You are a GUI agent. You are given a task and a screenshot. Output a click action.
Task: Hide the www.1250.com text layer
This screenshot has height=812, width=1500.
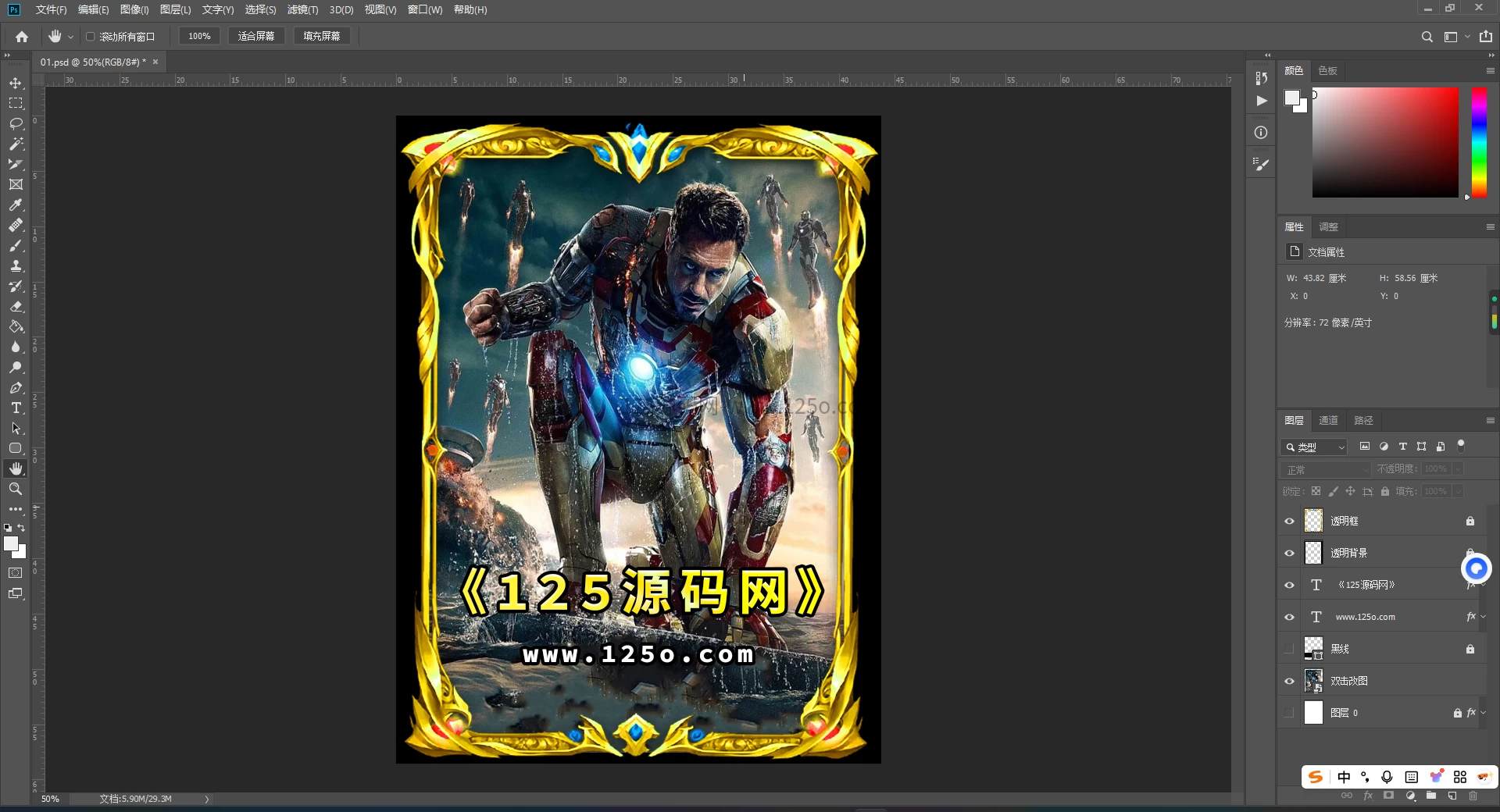1289,617
